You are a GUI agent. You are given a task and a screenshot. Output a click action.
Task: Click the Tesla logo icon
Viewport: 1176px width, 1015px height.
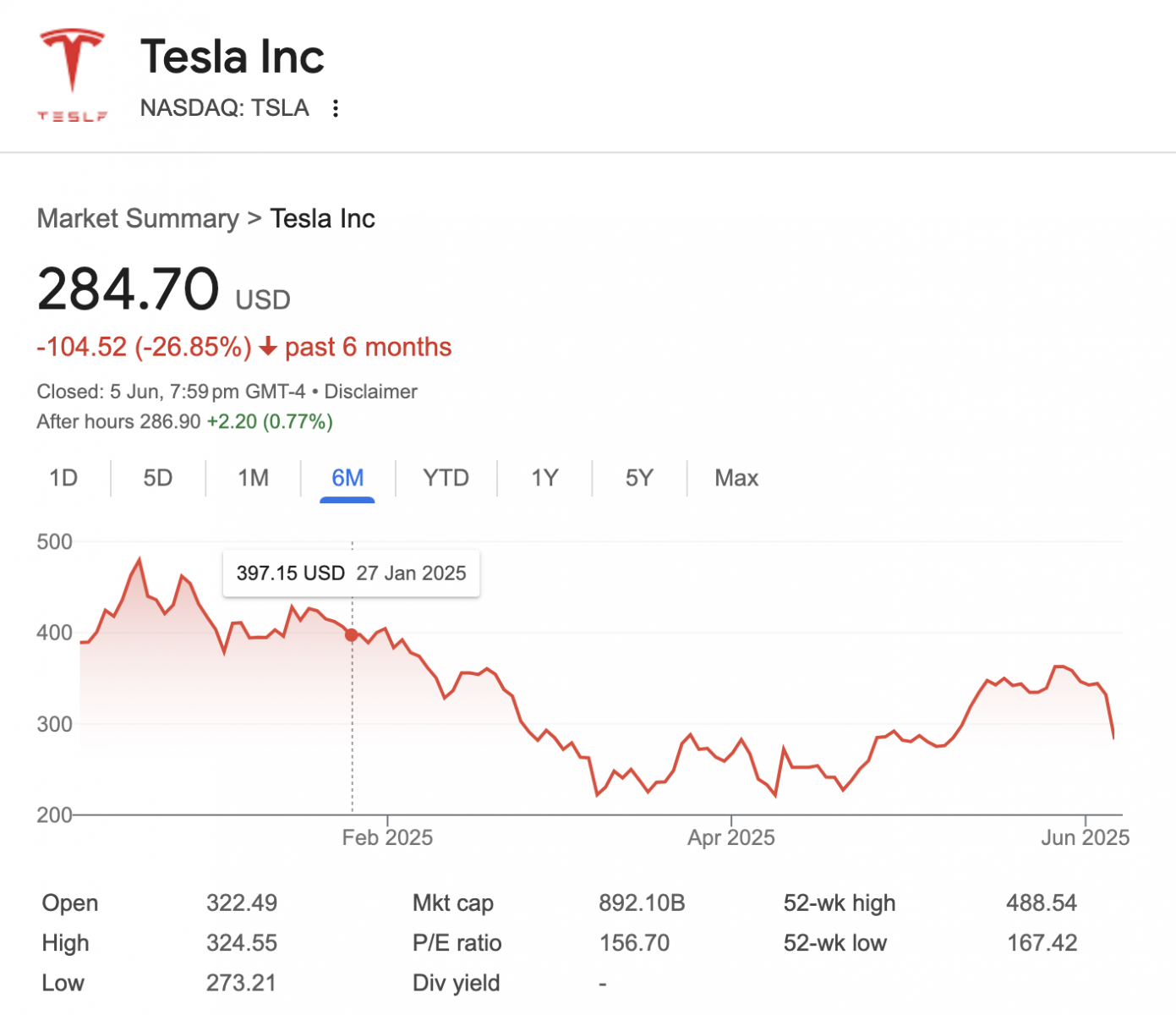[x=72, y=74]
